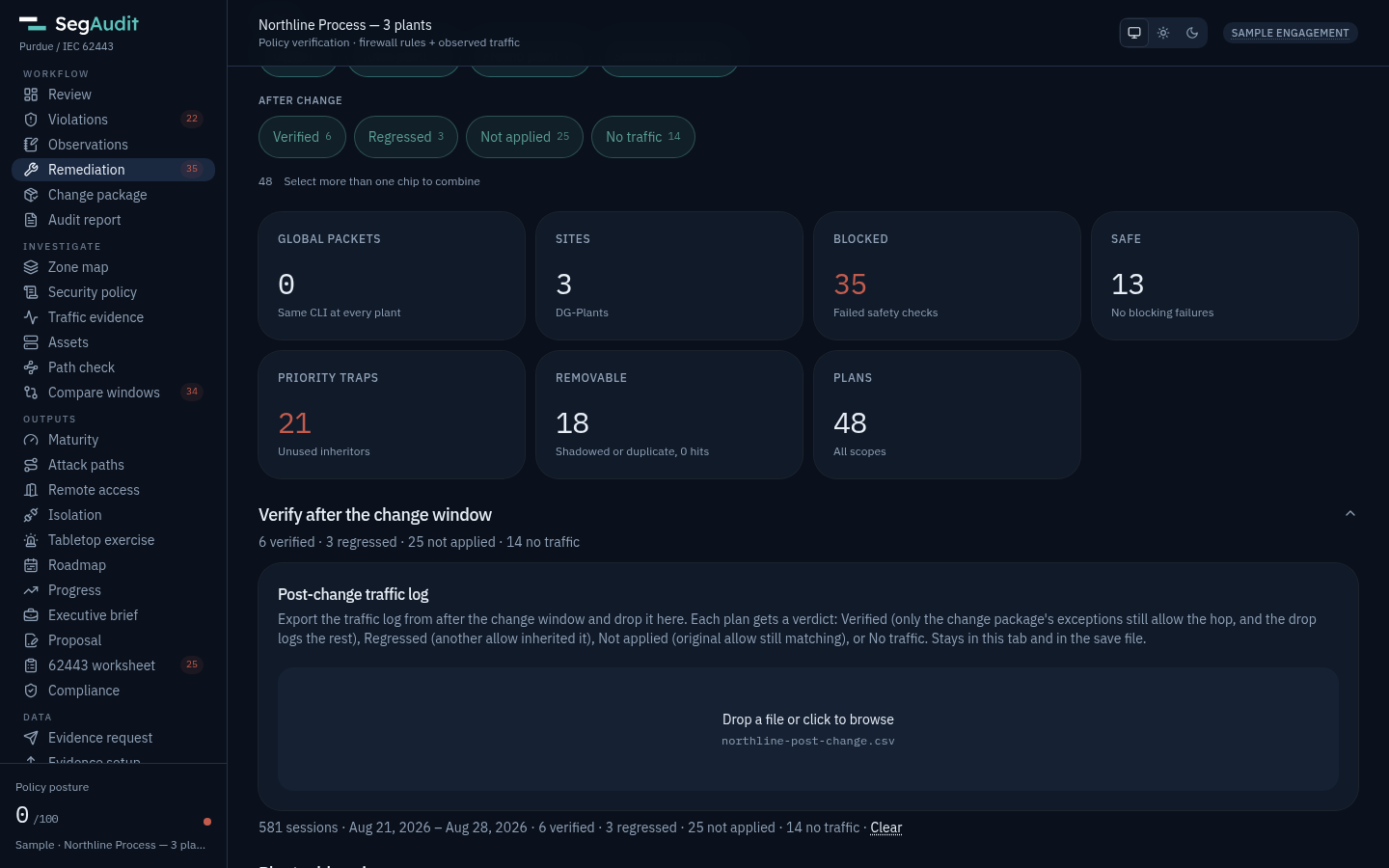Click the SegAudit logo

79,24
